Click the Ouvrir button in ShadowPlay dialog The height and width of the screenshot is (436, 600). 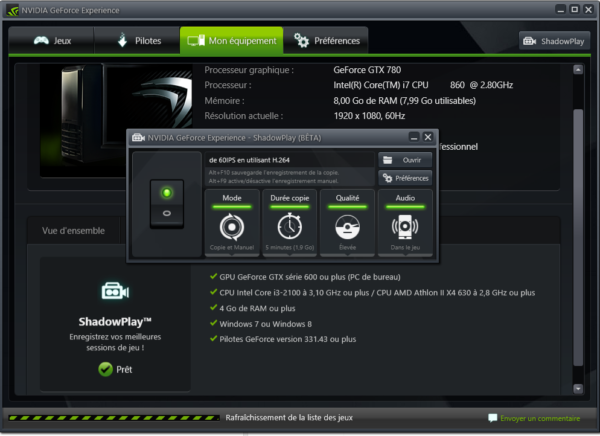(405, 160)
